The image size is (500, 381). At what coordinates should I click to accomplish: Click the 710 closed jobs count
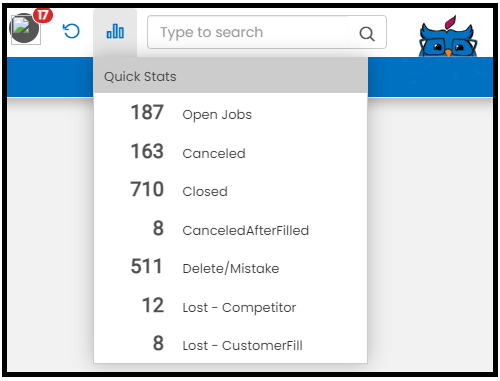point(147,189)
